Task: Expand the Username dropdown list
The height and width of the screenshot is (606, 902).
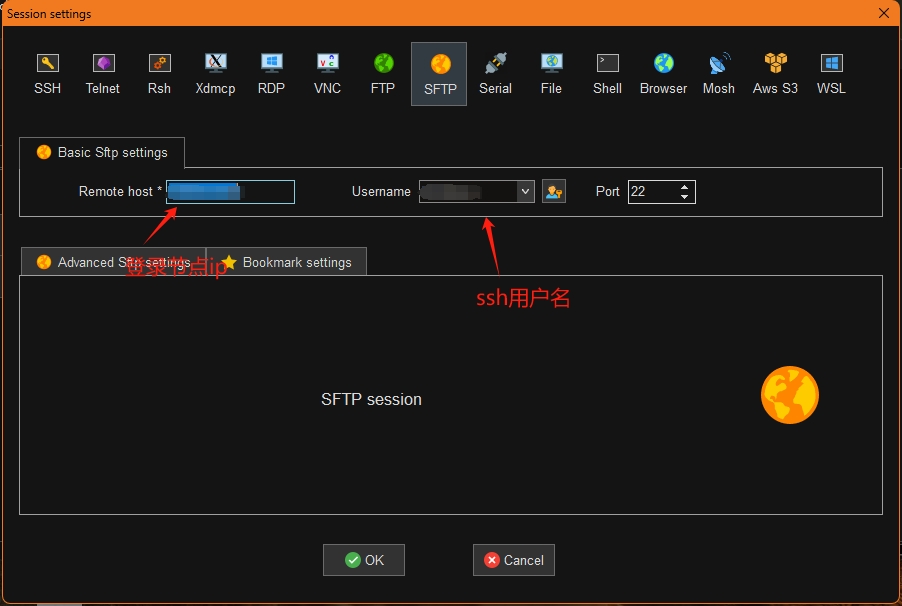Action: click(x=525, y=192)
